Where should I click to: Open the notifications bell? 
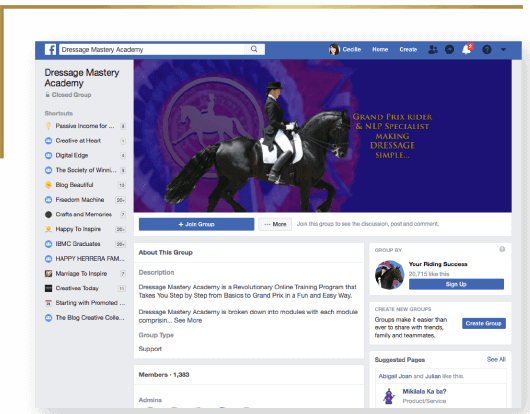pos(466,49)
